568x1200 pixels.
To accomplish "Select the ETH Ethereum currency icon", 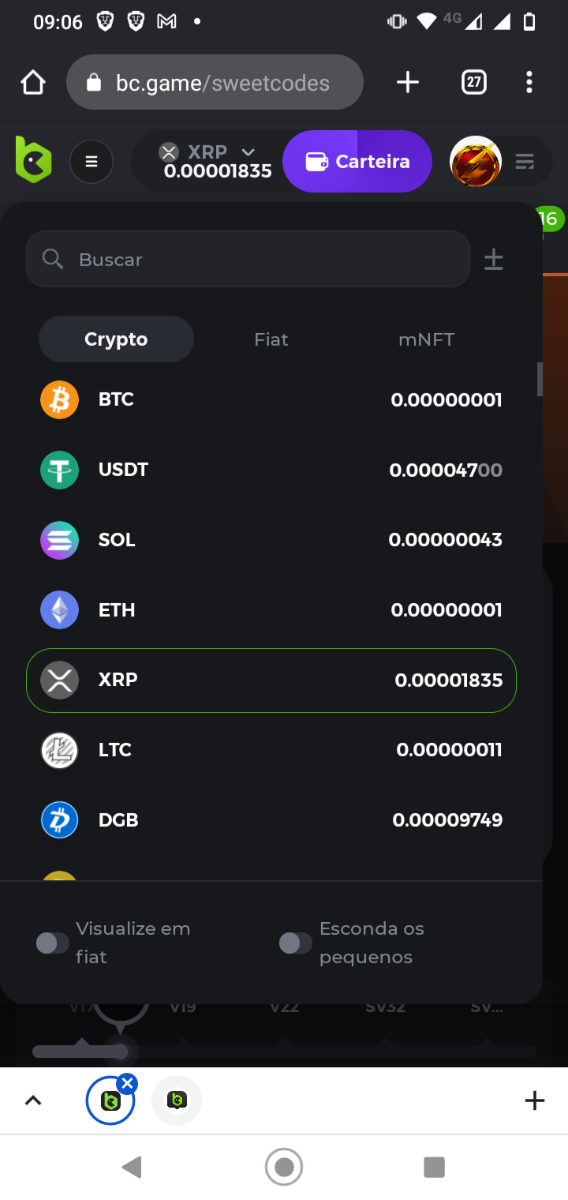I will [x=59, y=610].
